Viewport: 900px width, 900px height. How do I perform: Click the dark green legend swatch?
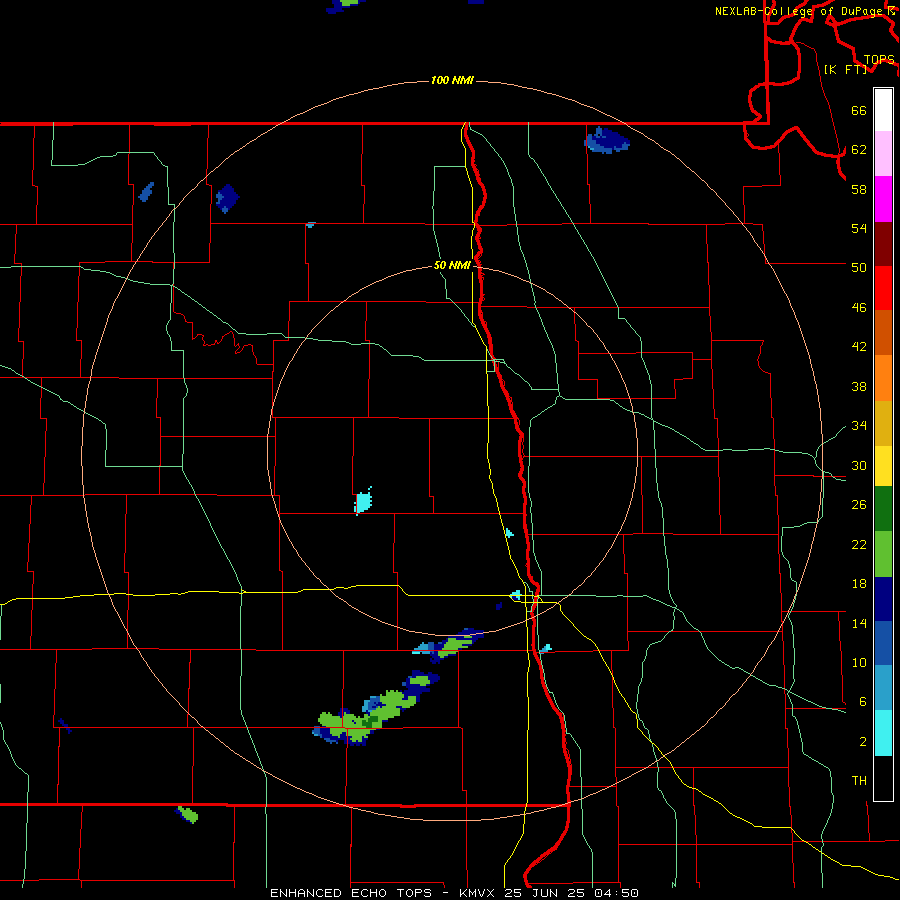(x=883, y=509)
